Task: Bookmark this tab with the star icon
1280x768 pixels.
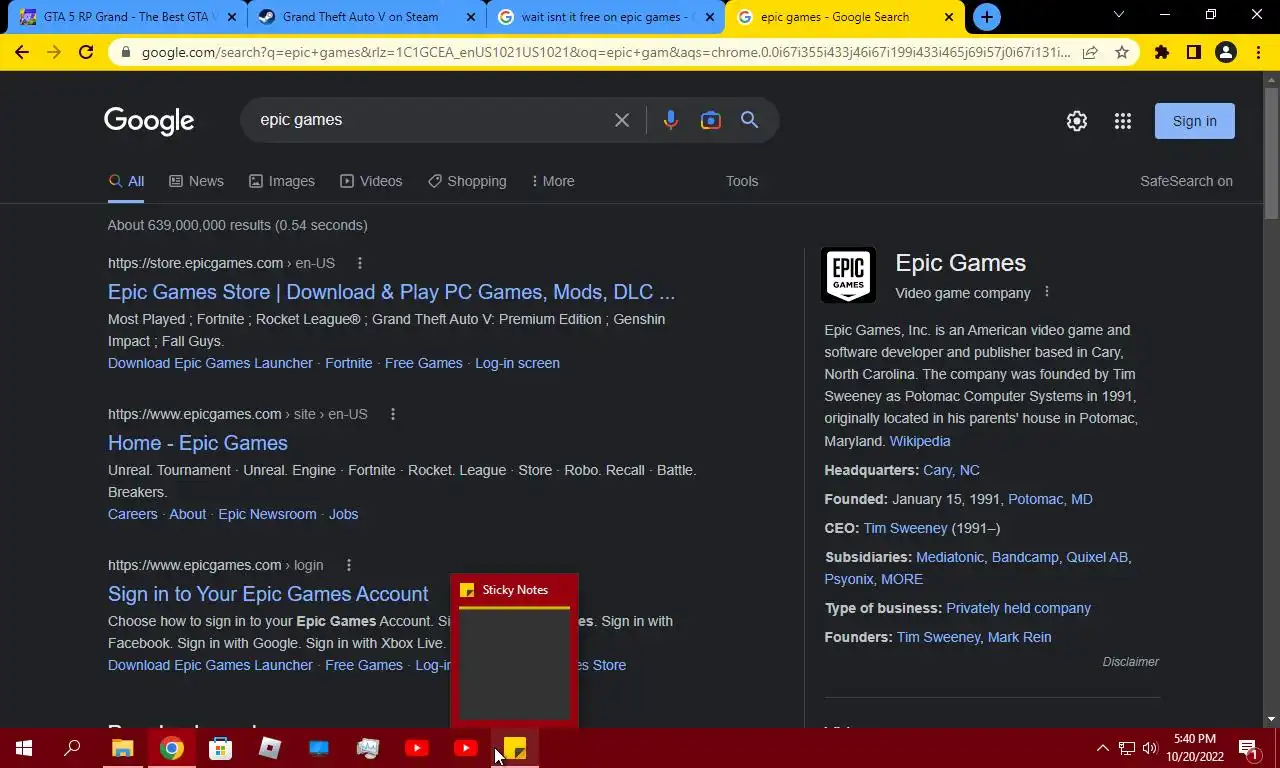Action: point(1122,52)
